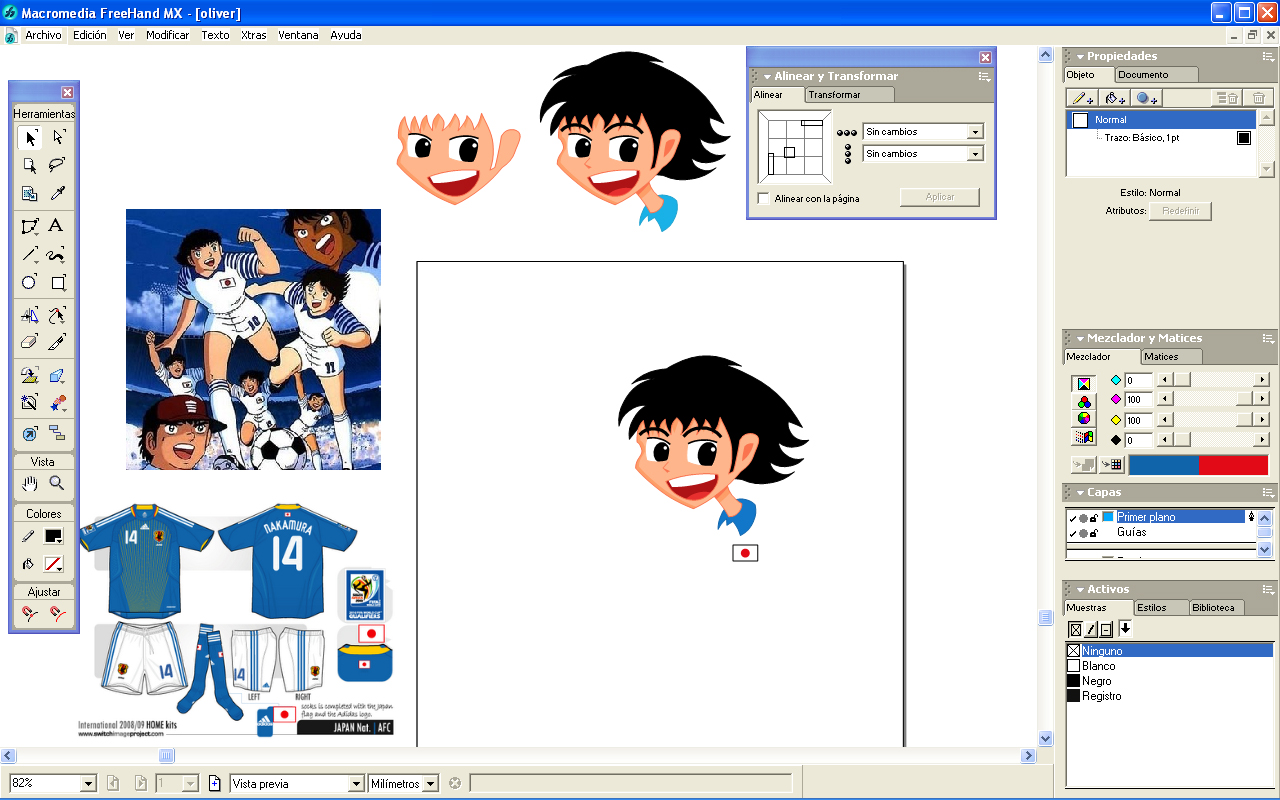
Task: Toggle lock on Primer plano layer
Action: [x=1094, y=517]
